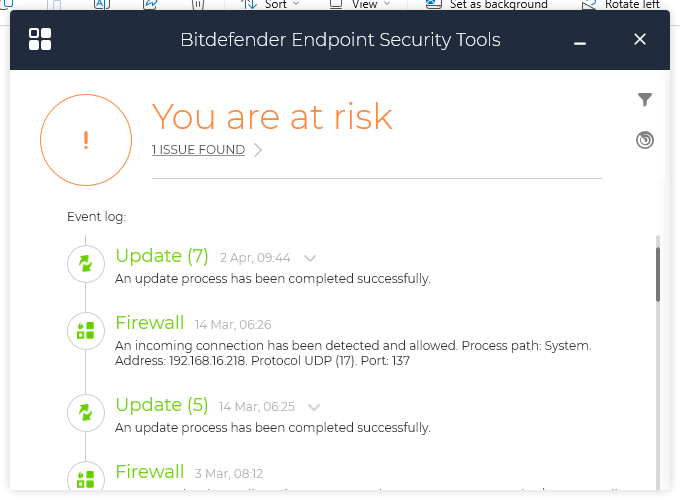
Task: Select the Firewall 14 Mar event title
Action: 150,323
